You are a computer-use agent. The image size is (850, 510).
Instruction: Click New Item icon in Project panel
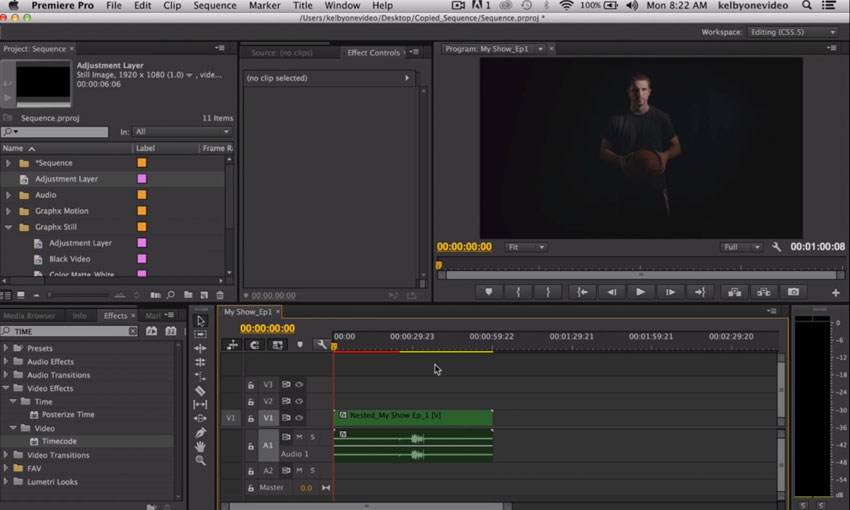pyautogui.click(x=204, y=295)
